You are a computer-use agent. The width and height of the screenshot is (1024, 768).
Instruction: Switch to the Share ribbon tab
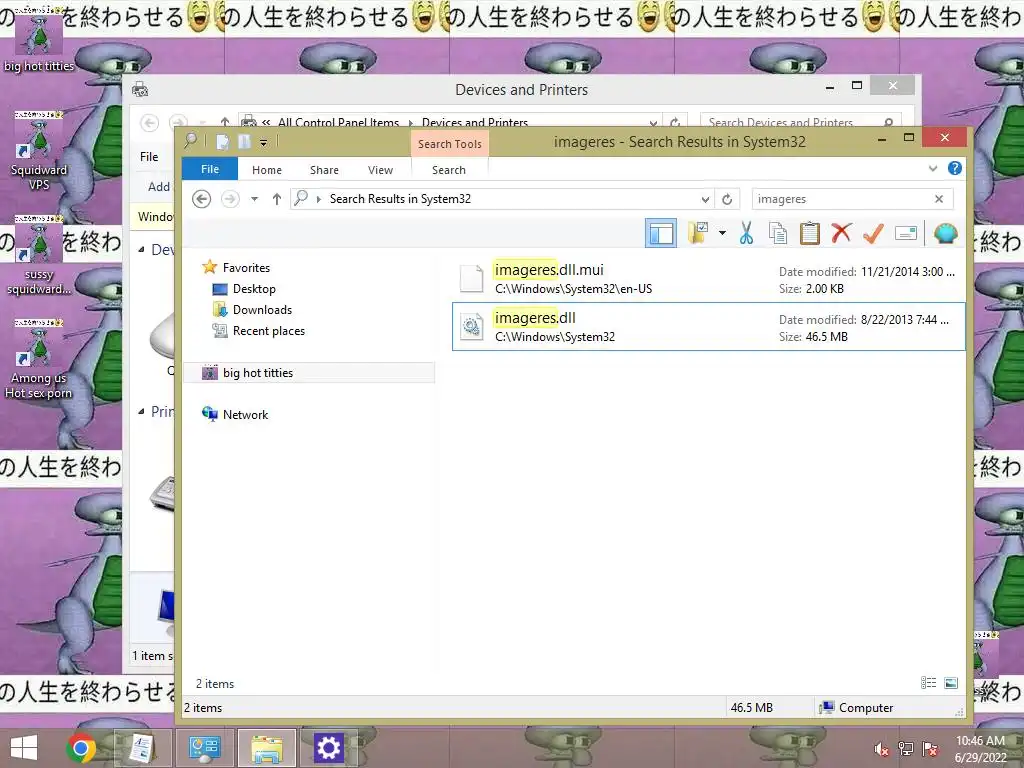[x=324, y=170]
